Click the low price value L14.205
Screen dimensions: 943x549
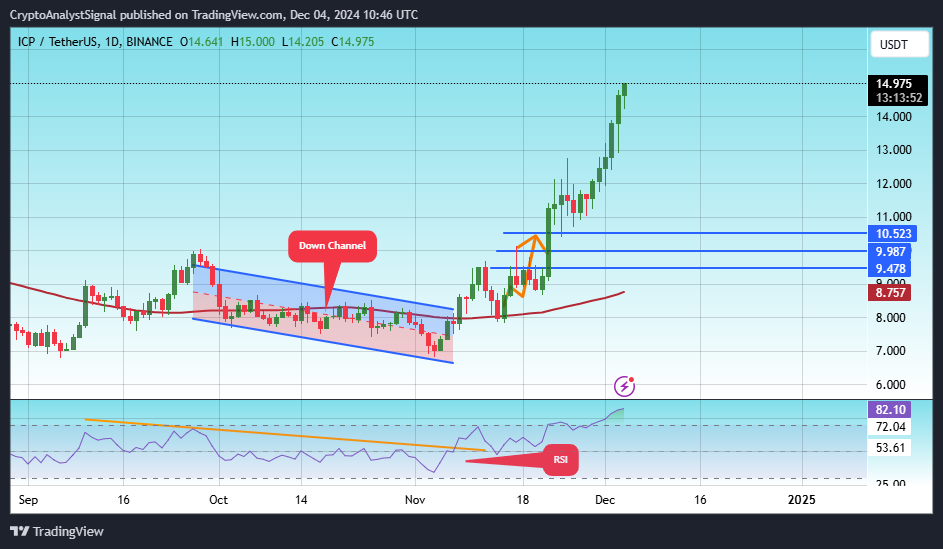click(x=303, y=41)
